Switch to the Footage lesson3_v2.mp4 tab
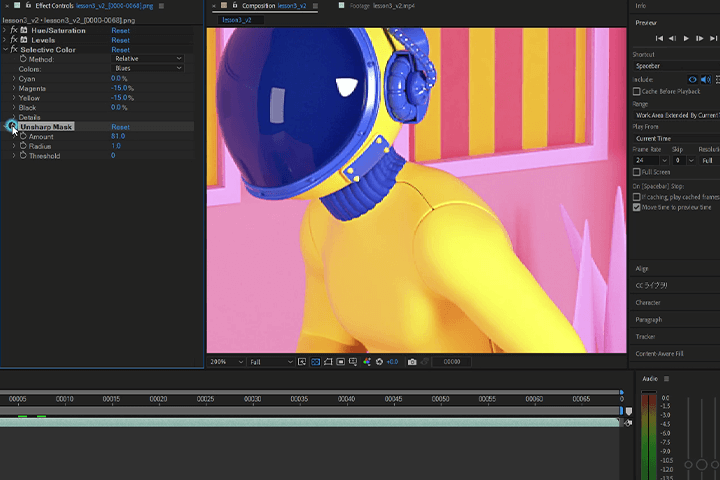720x480 pixels. point(382,6)
